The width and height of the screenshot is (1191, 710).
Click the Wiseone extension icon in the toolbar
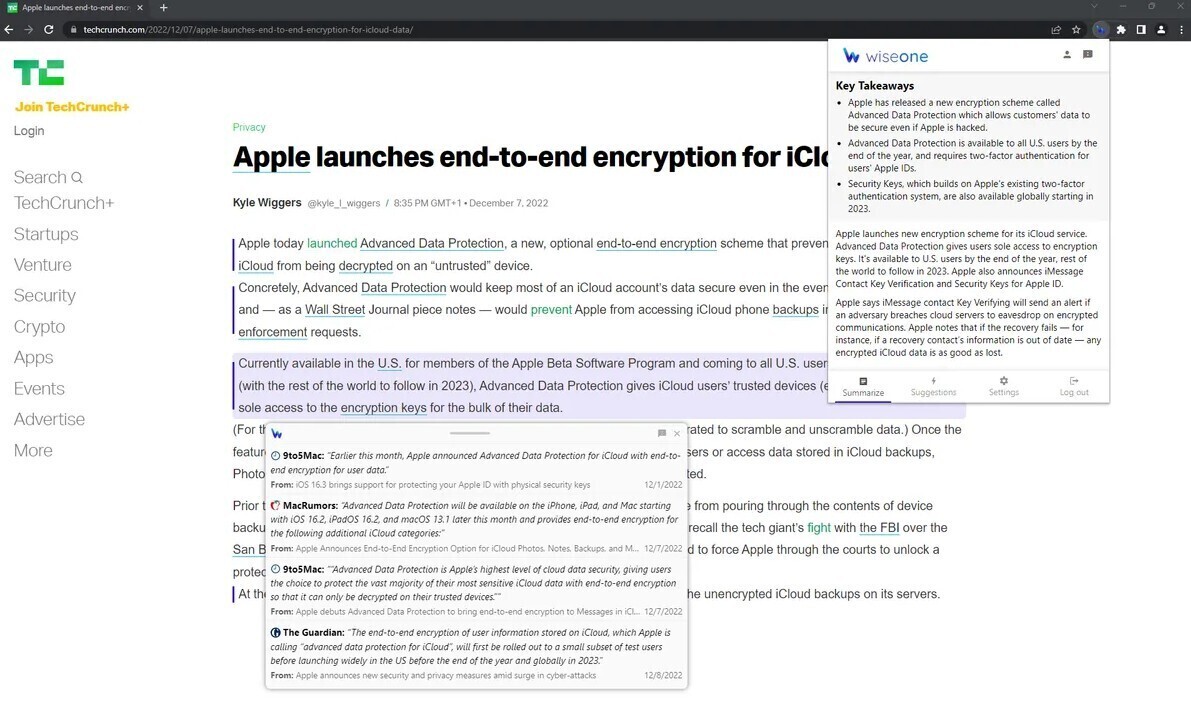tap(1100, 30)
